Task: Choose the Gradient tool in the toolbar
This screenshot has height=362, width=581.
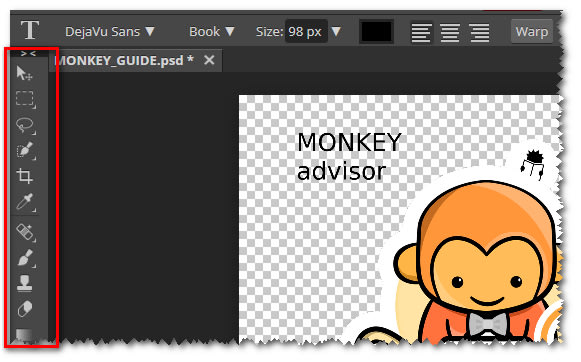Action: tap(24, 335)
